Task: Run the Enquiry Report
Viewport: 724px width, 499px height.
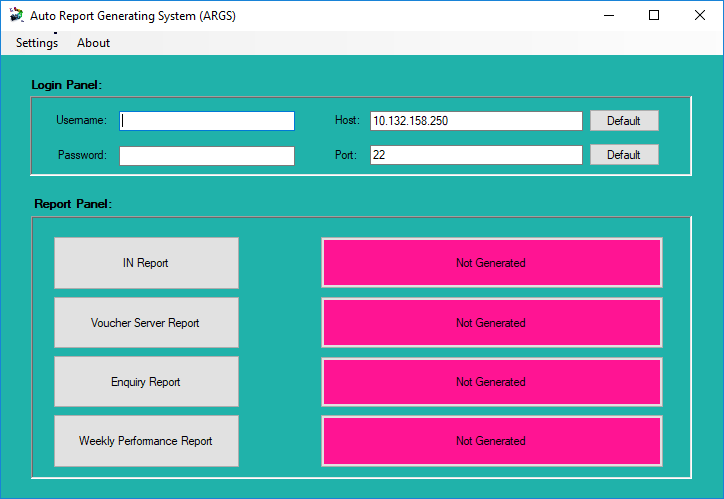Action: coord(146,382)
